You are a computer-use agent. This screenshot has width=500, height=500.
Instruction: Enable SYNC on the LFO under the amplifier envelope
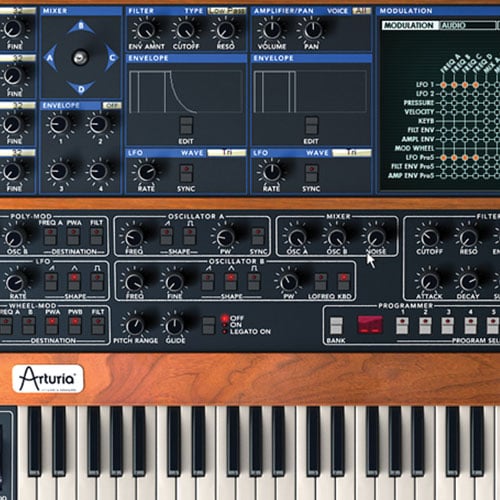pos(311,173)
